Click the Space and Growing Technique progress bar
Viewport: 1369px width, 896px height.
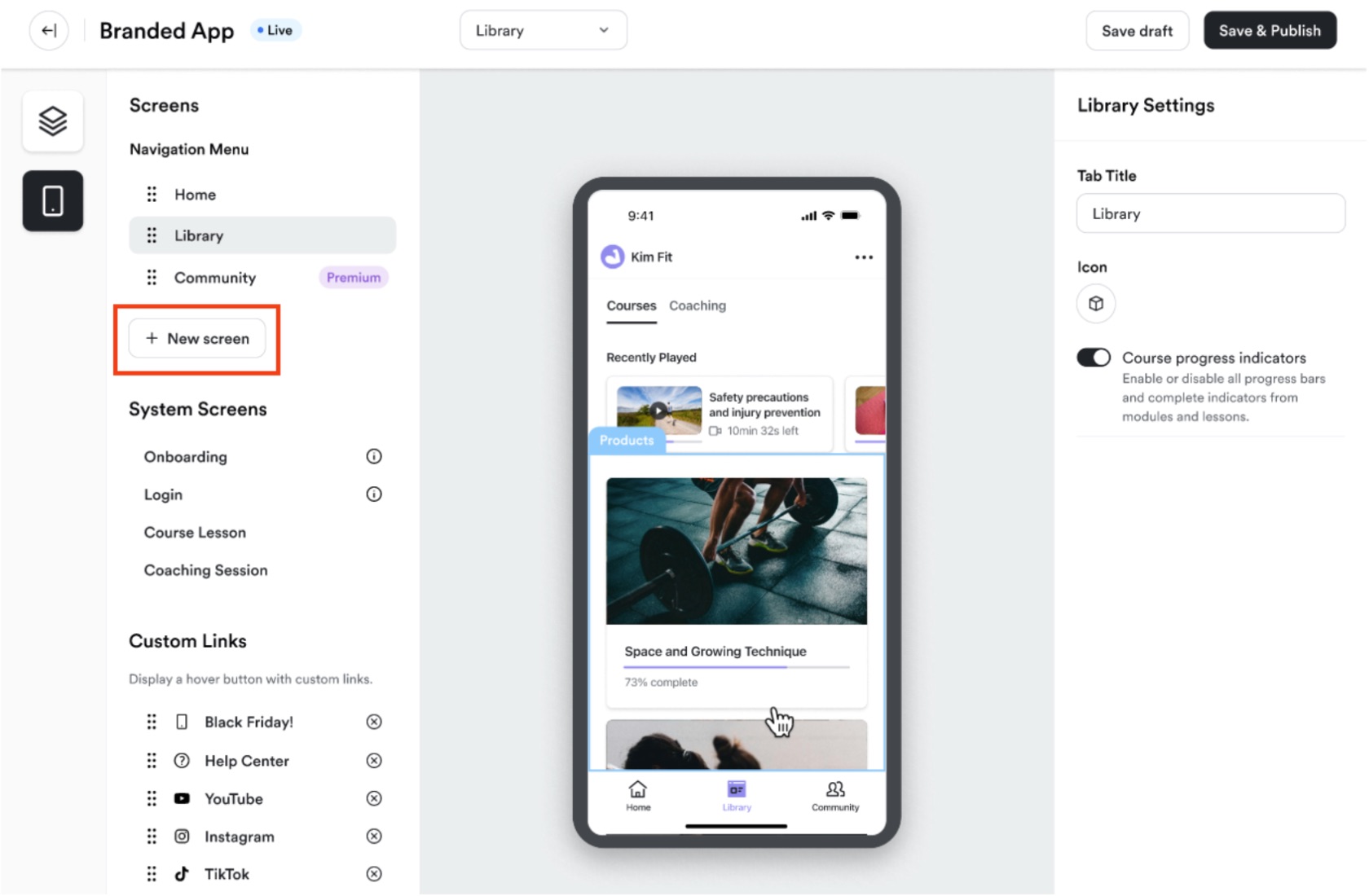tap(737, 667)
